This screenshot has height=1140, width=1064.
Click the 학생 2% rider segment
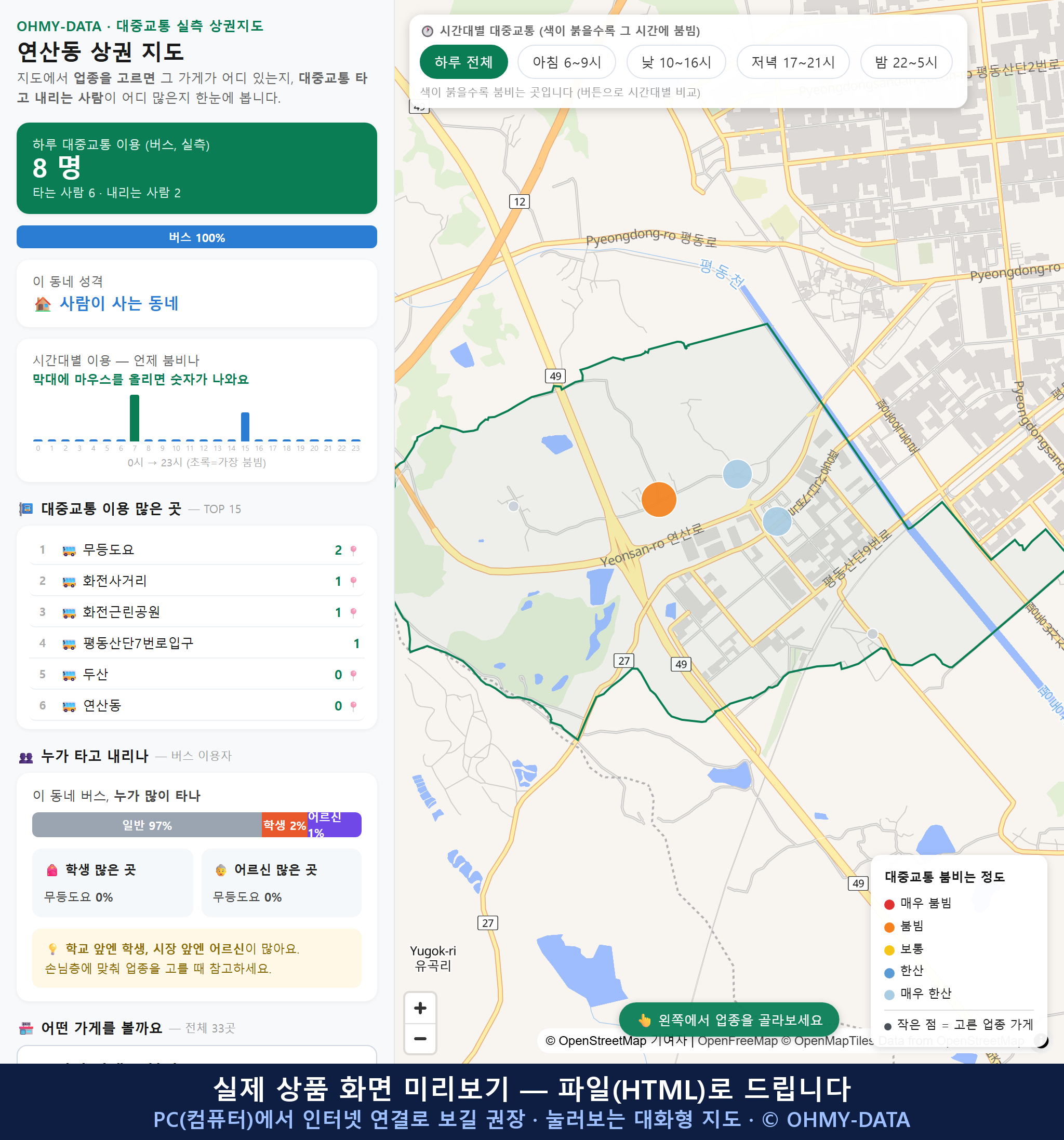[285, 825]
